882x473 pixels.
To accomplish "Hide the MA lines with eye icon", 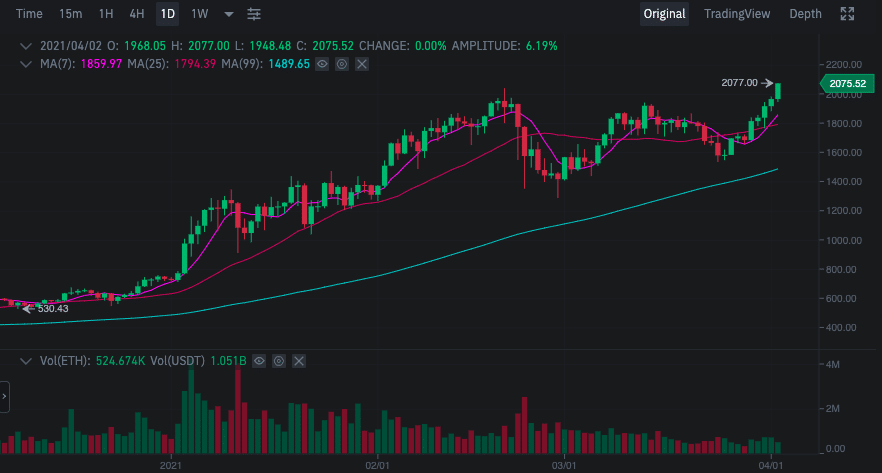I will click(x=322, y=64).
